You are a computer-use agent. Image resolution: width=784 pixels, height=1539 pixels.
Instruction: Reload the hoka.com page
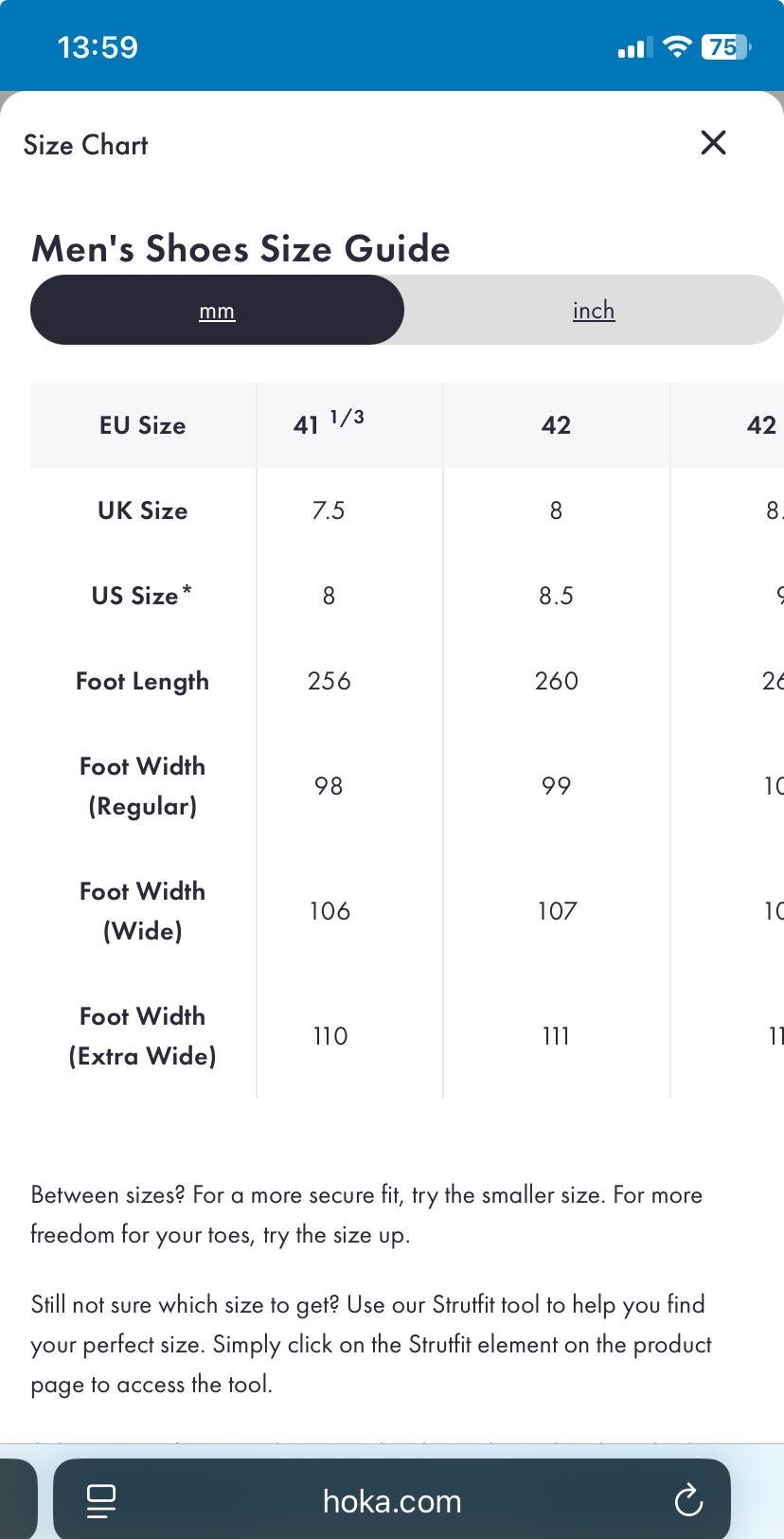[x=687, y=1500]
